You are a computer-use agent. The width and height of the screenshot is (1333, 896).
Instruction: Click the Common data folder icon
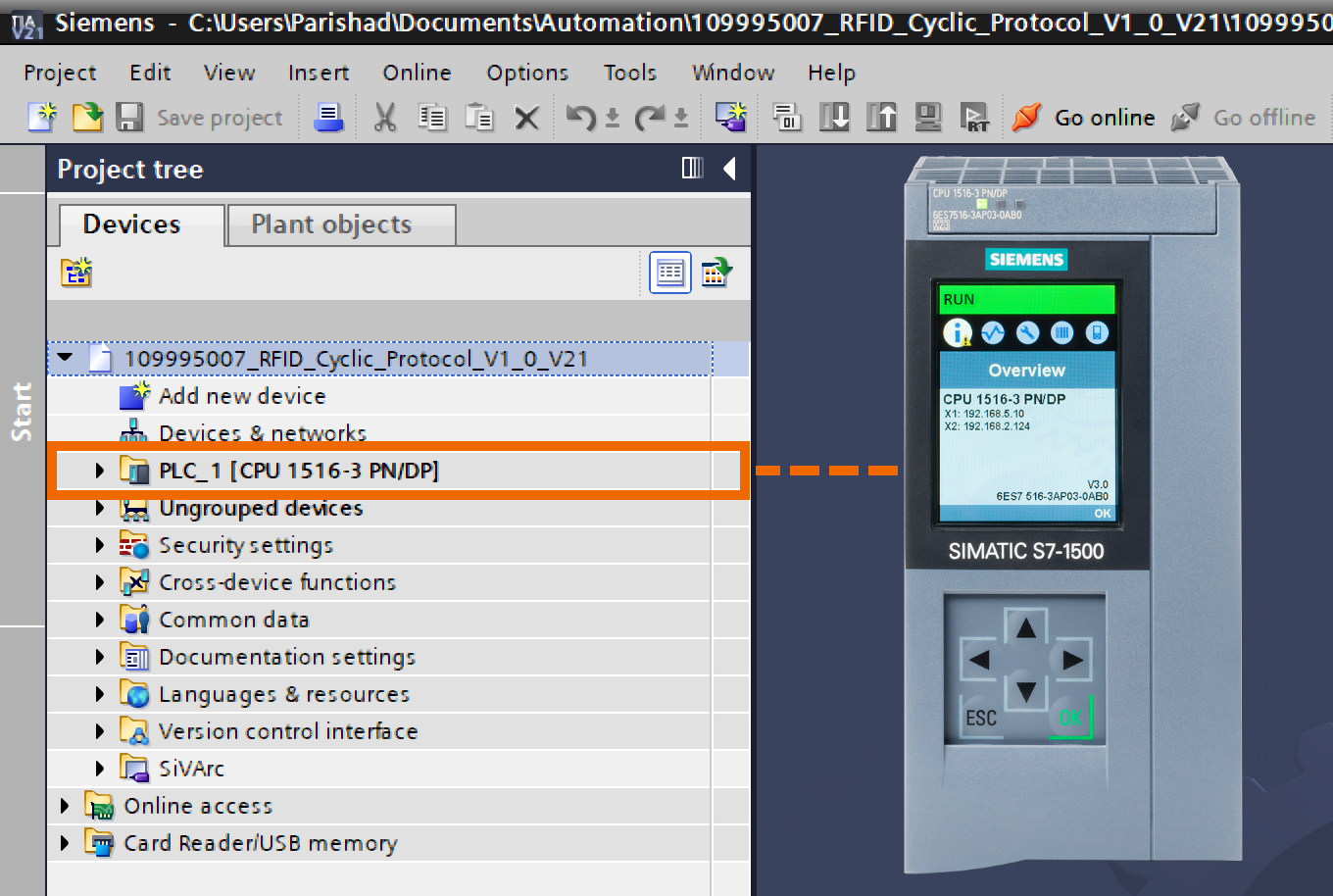coord(134,620)
